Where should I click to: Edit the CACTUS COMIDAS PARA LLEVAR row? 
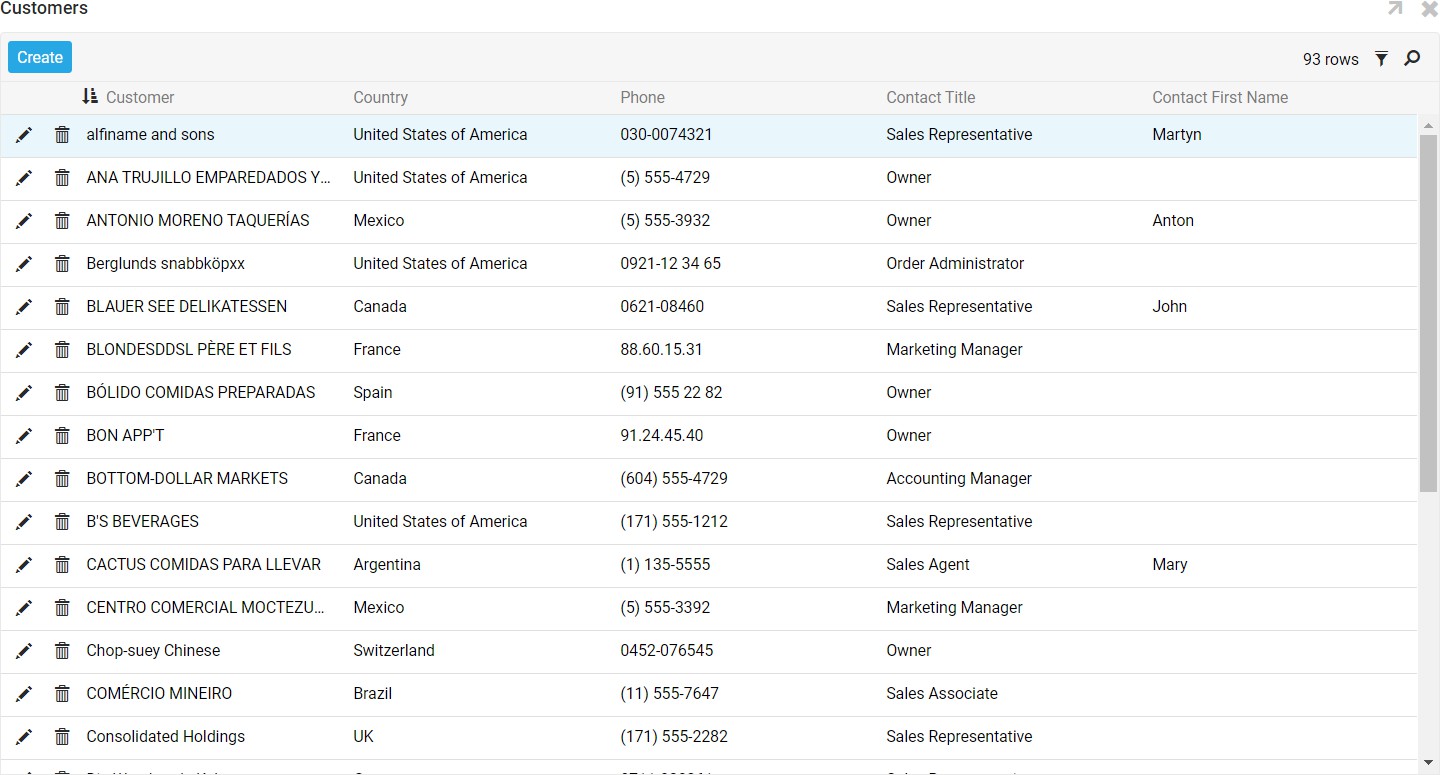[x=24, y=565]
